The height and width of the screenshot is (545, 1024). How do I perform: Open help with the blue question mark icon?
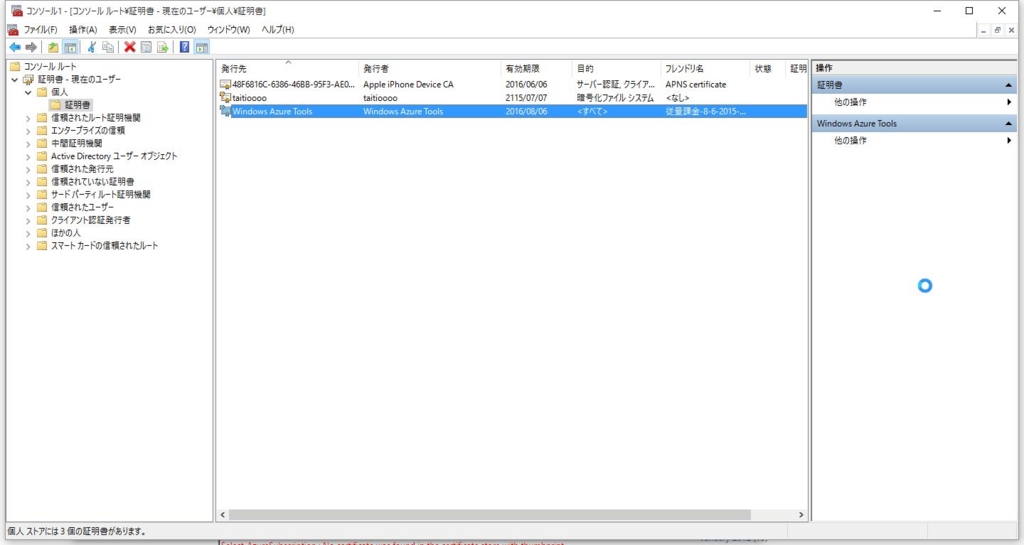coord(185,47)
